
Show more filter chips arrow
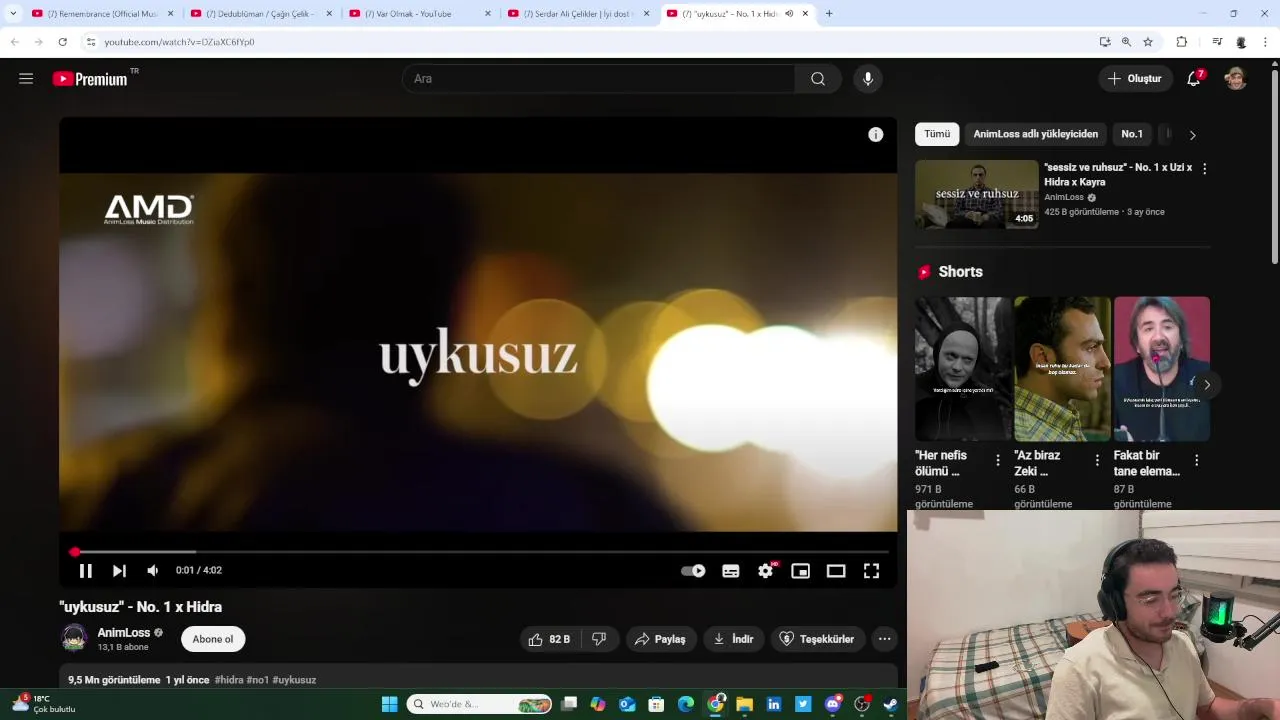click(x=1192, y=134)
